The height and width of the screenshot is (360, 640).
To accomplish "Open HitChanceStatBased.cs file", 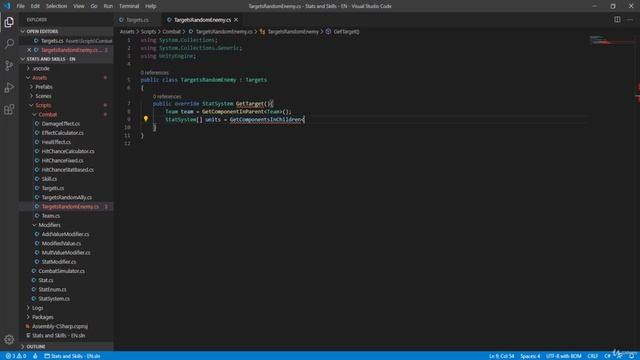I will 67,169.
